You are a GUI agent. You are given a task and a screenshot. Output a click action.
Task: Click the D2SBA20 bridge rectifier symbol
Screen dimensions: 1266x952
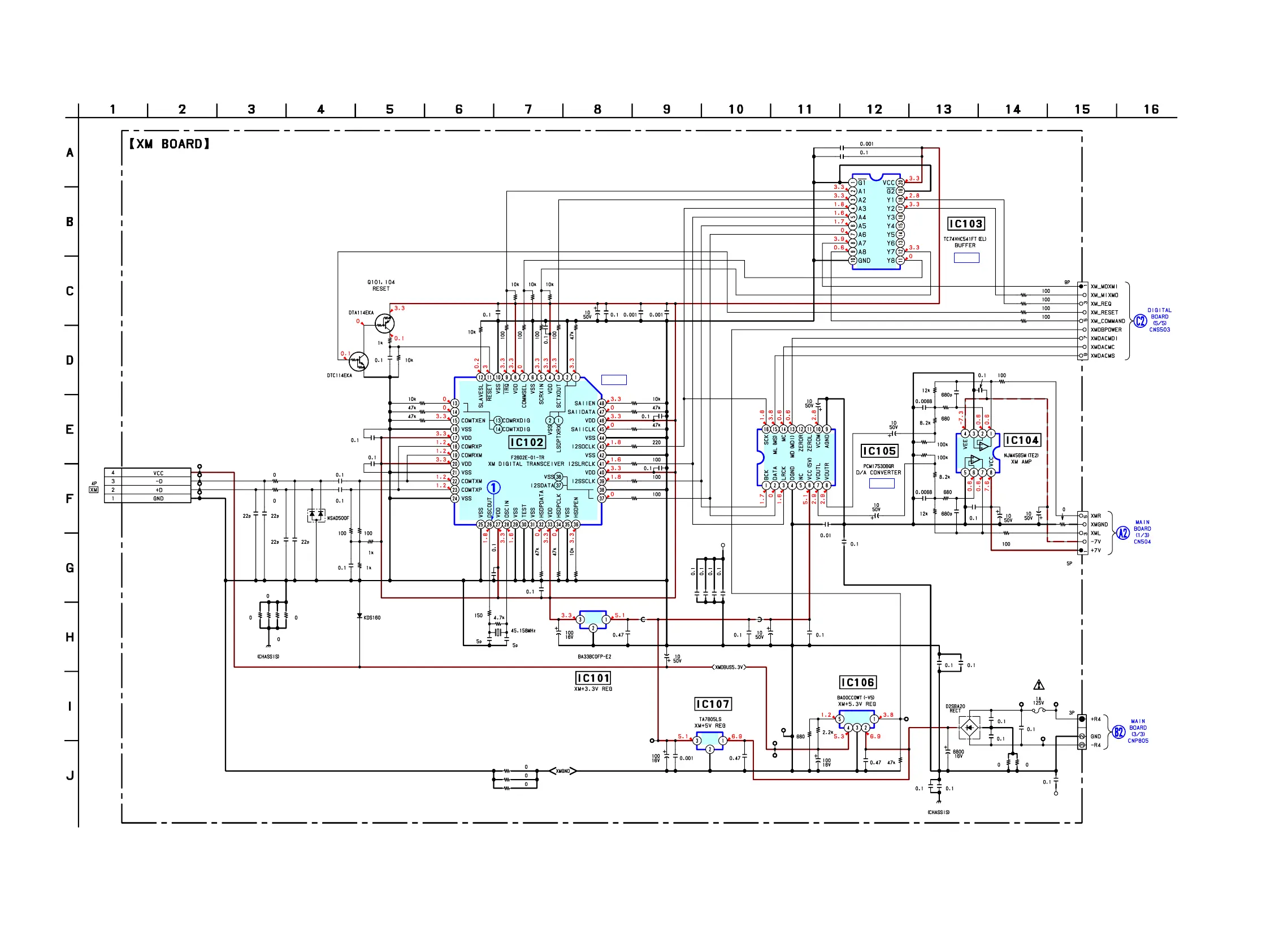[x=969, y=728]
